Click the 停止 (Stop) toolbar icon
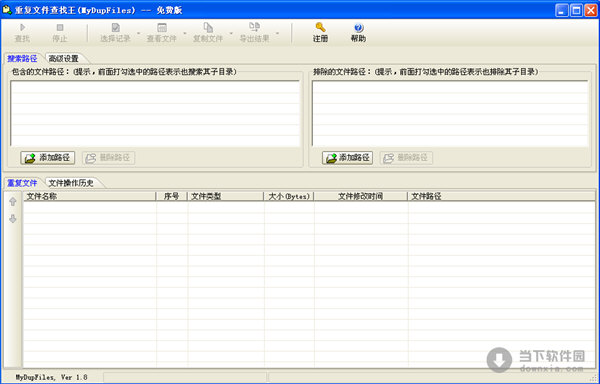600x384 pixels. 60,28
